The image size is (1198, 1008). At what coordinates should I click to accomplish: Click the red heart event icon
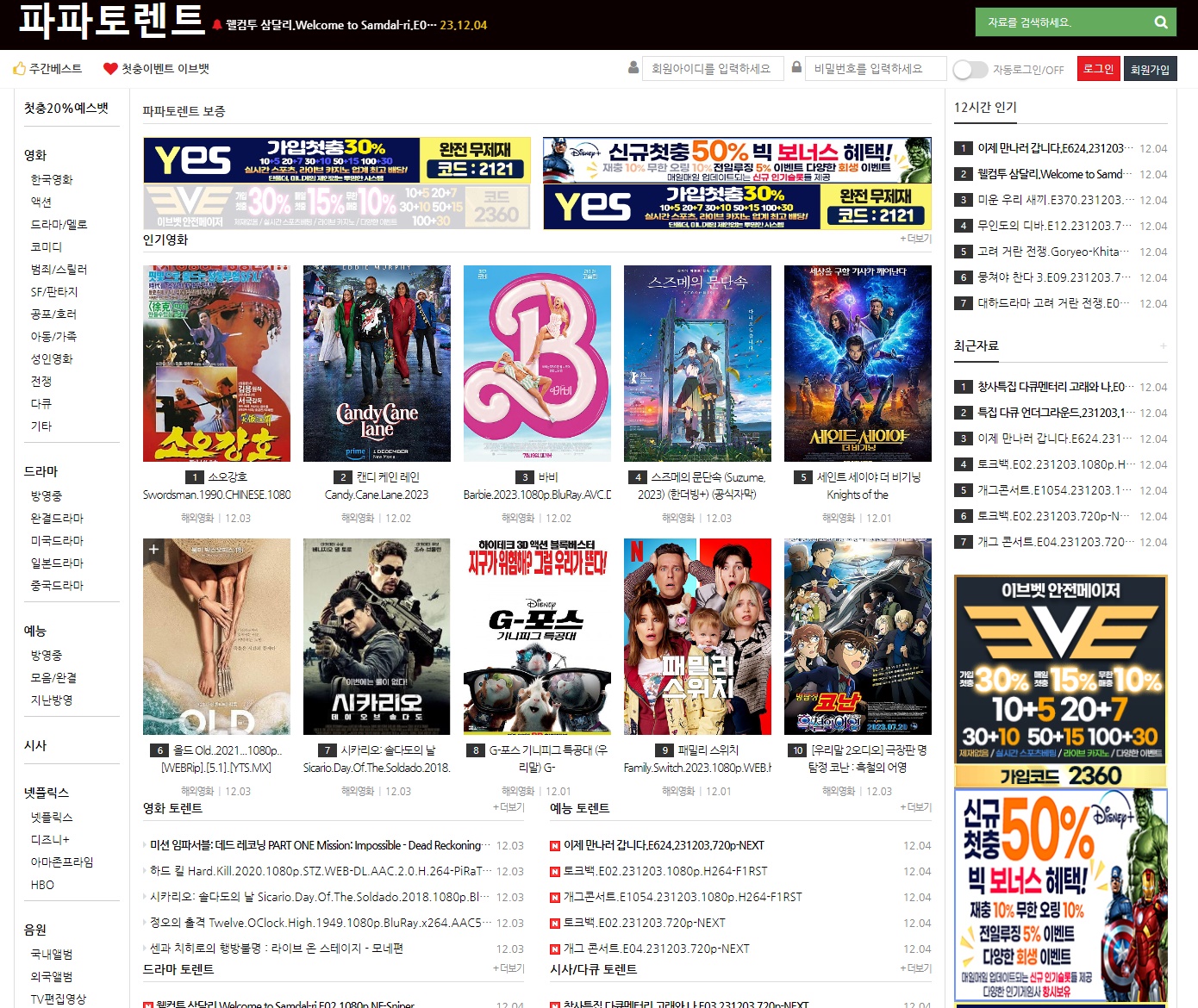point(110,69)
